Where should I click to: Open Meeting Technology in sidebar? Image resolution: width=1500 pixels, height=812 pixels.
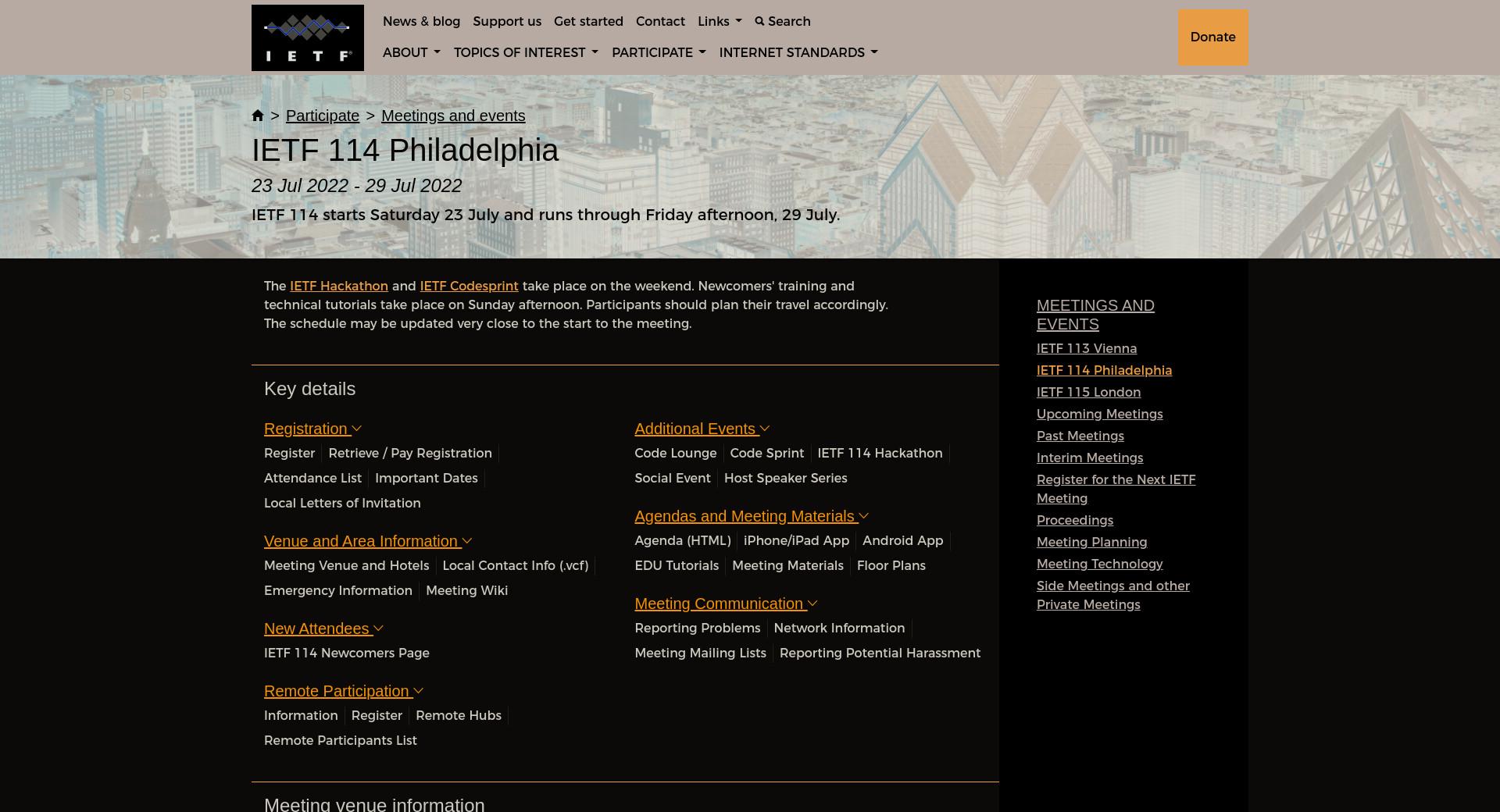(1099, 564)
